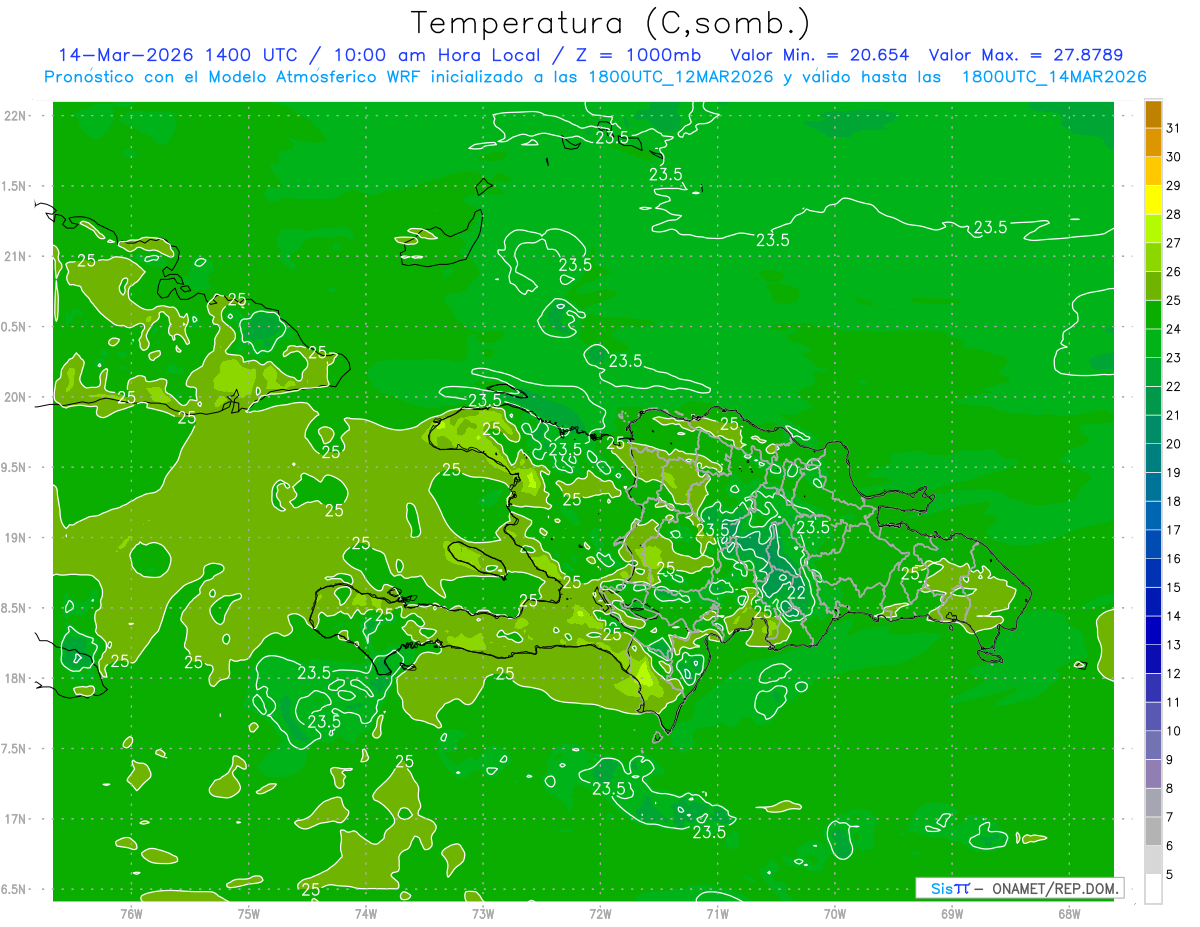The width and height of the screenshot is (1200, 927).
Task: Click the legend value '23'
Action: click(1174, 358)
